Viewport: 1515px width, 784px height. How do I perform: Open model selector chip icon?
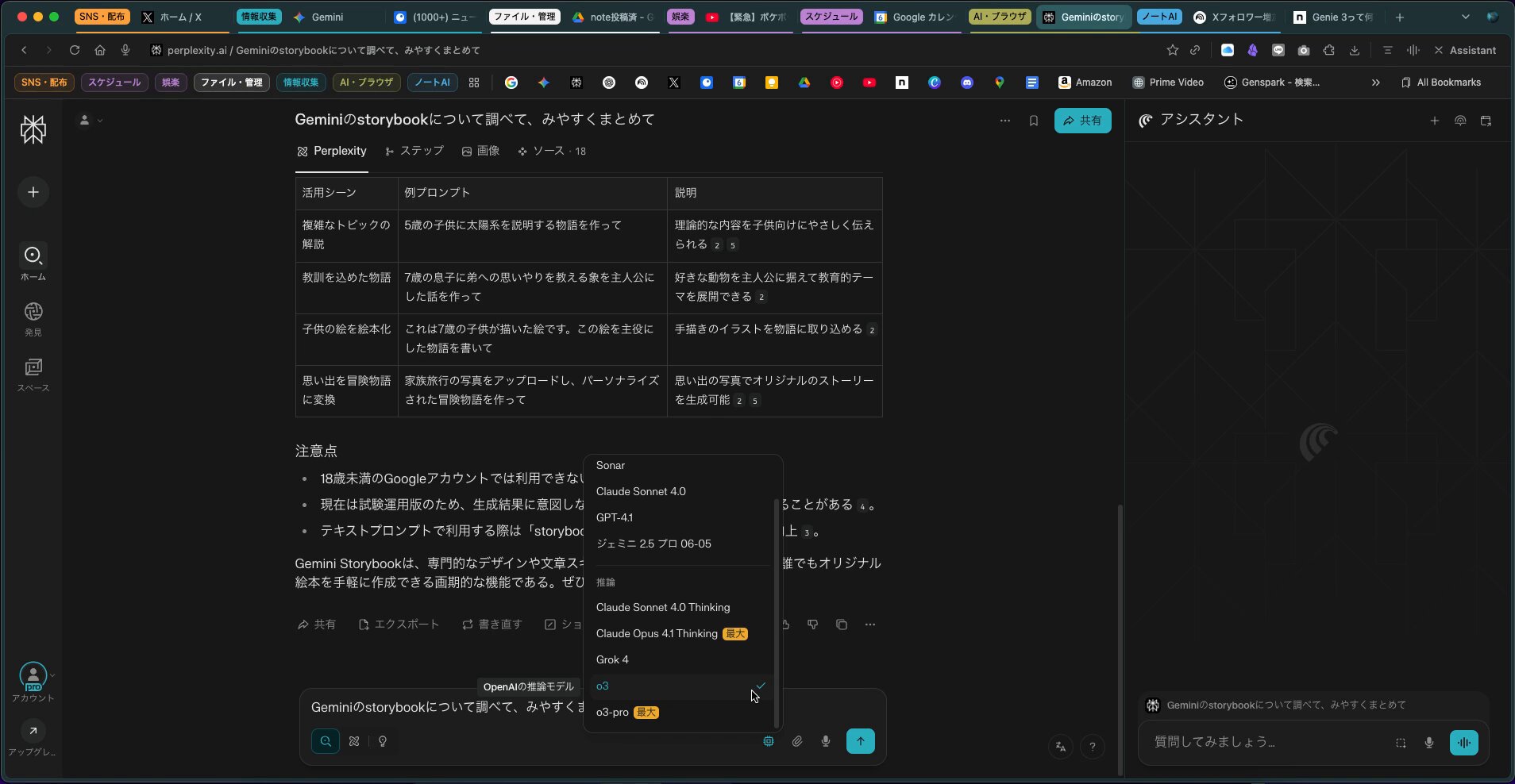pos(769,741)
